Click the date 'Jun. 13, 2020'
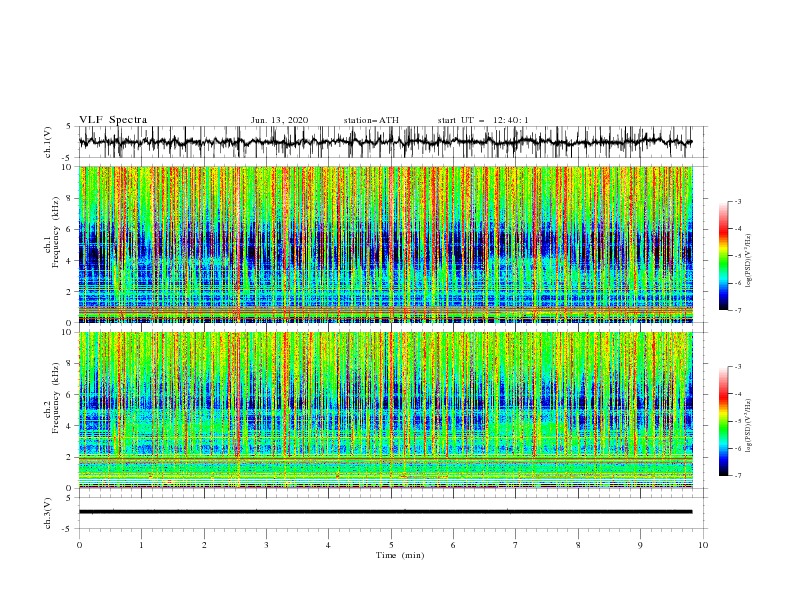The width and height of the screenshot is (792, 612). click(279, 120)
